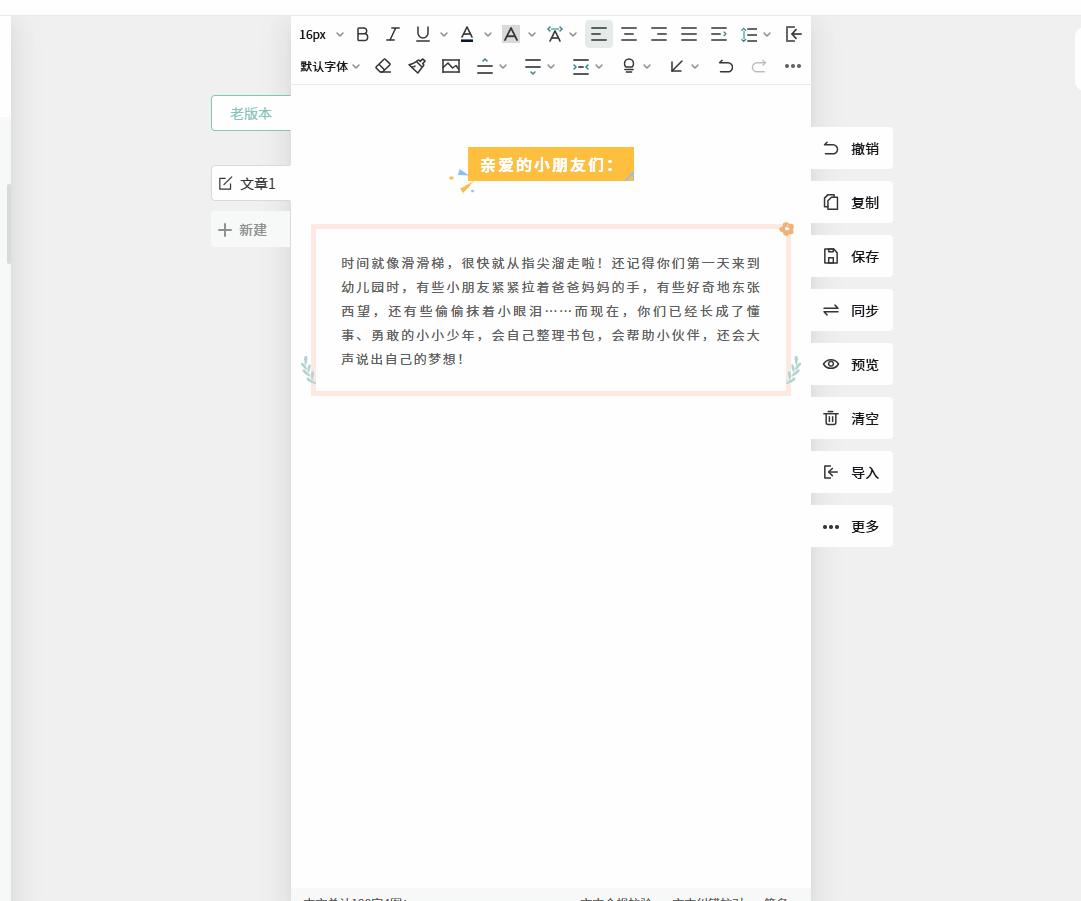
Task: Expand the side margin dropdown arrow
Action: 599,66
